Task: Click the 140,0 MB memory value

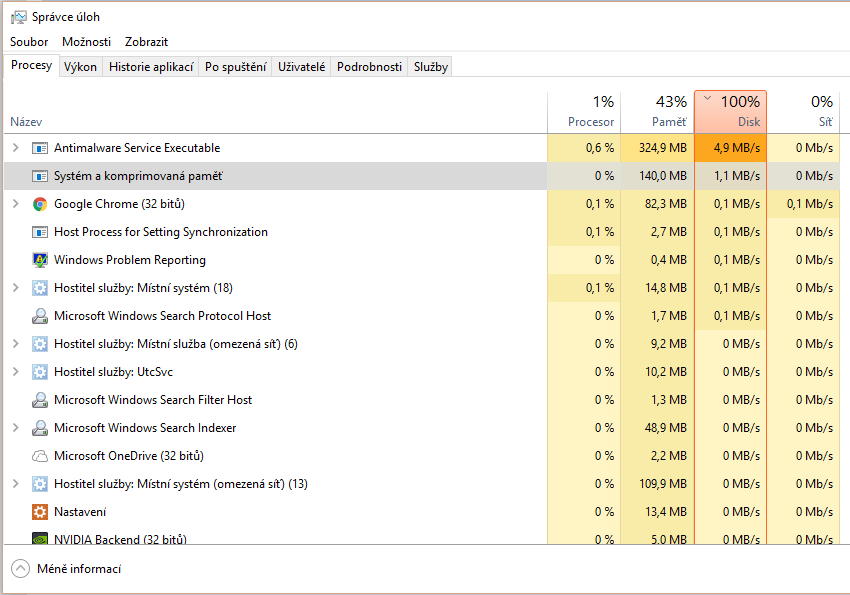Action: point(662,176)
